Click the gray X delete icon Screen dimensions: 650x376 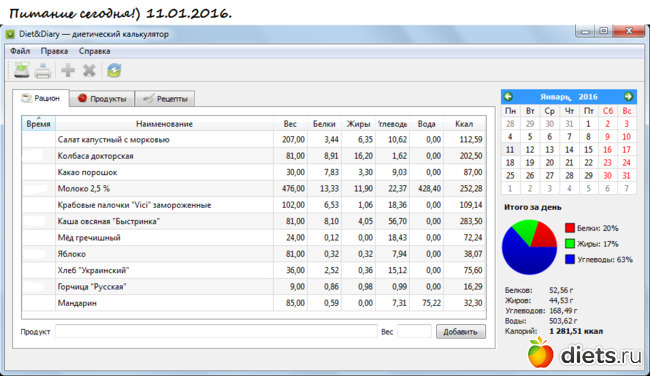click(89, 70)
